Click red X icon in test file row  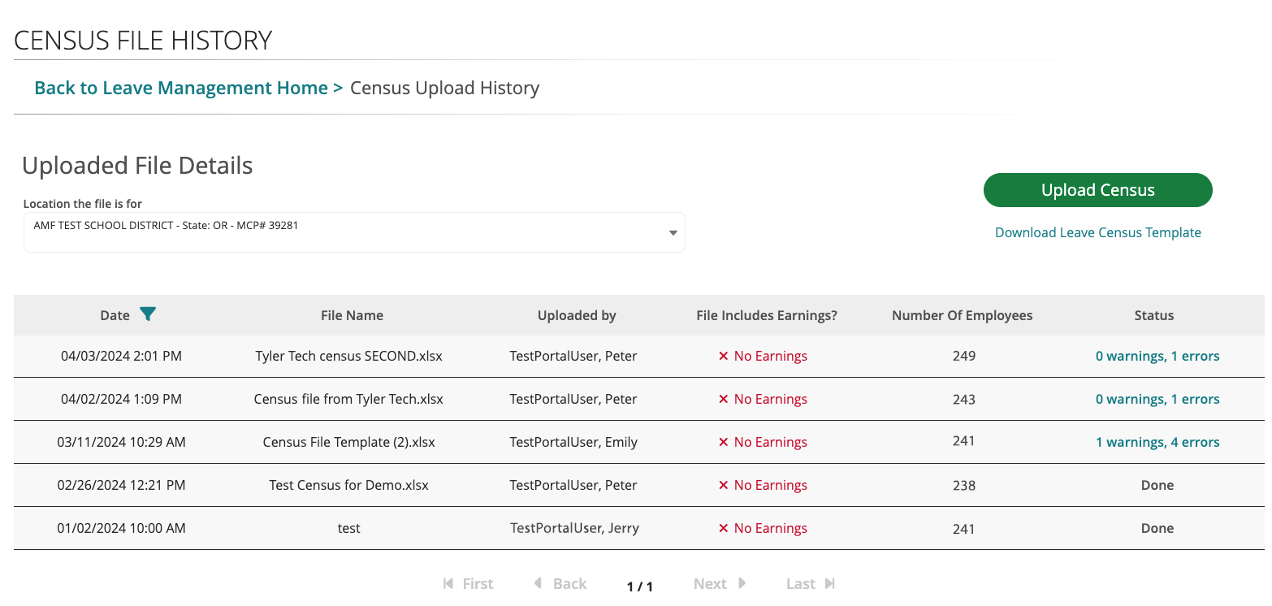tap(723, 529)
